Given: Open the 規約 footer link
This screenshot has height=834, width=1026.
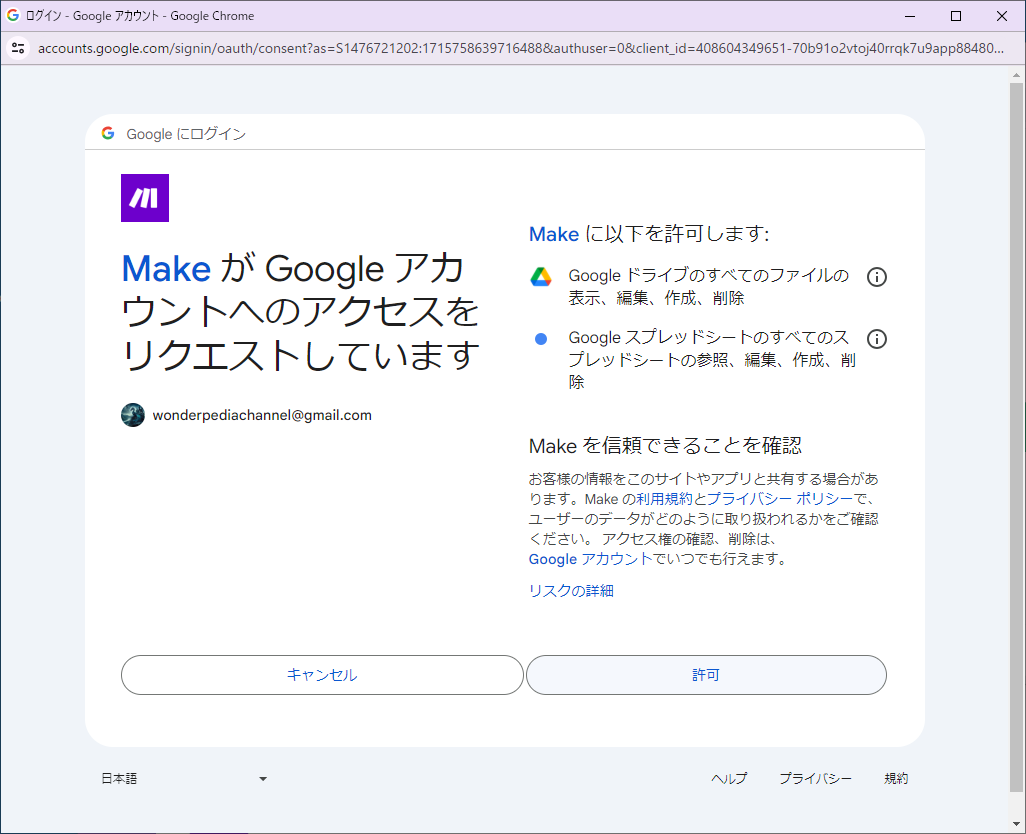Looking at the screenshot, I should (896, 778).
